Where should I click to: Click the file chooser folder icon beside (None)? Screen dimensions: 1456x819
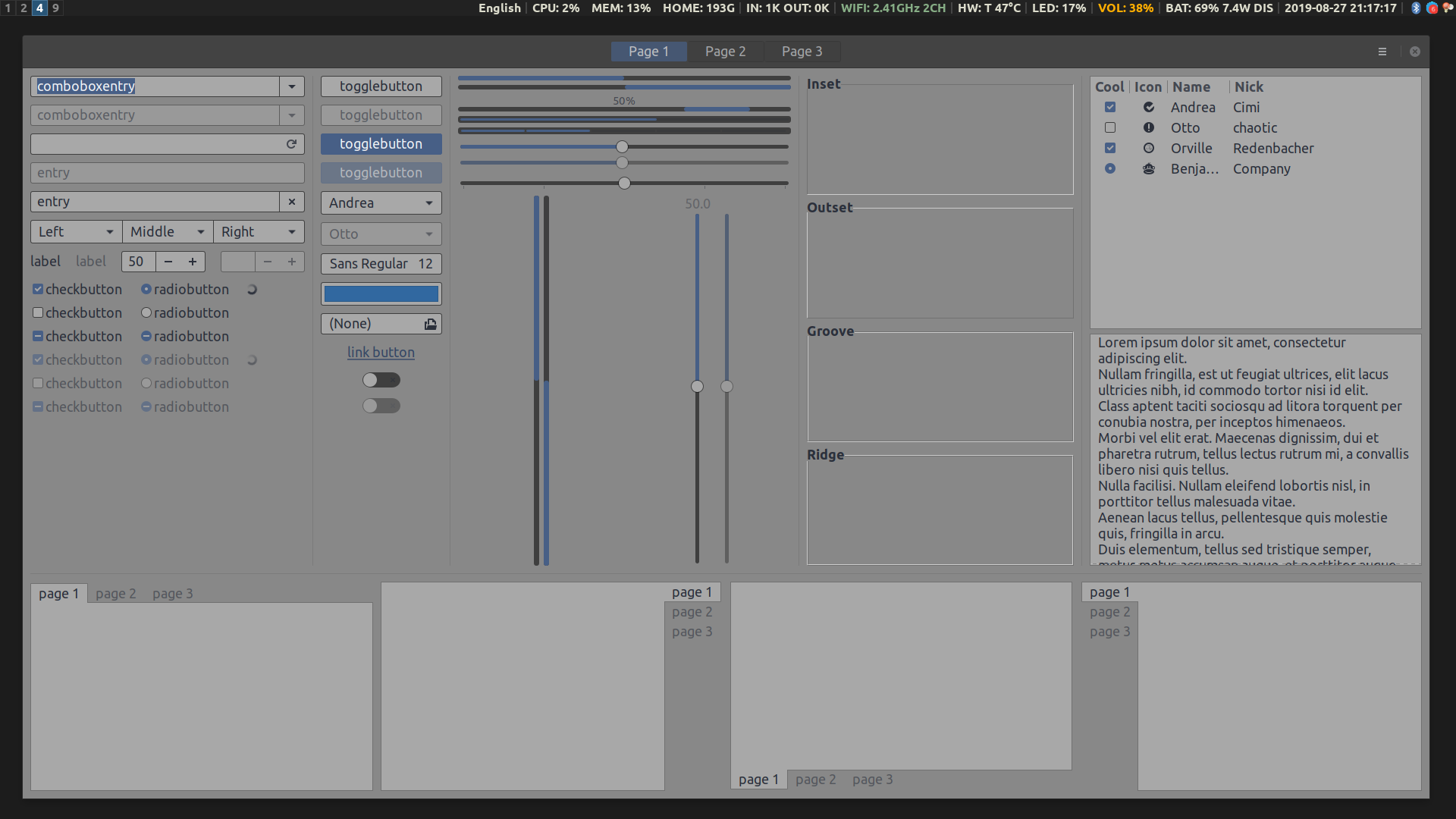point(430,324)
